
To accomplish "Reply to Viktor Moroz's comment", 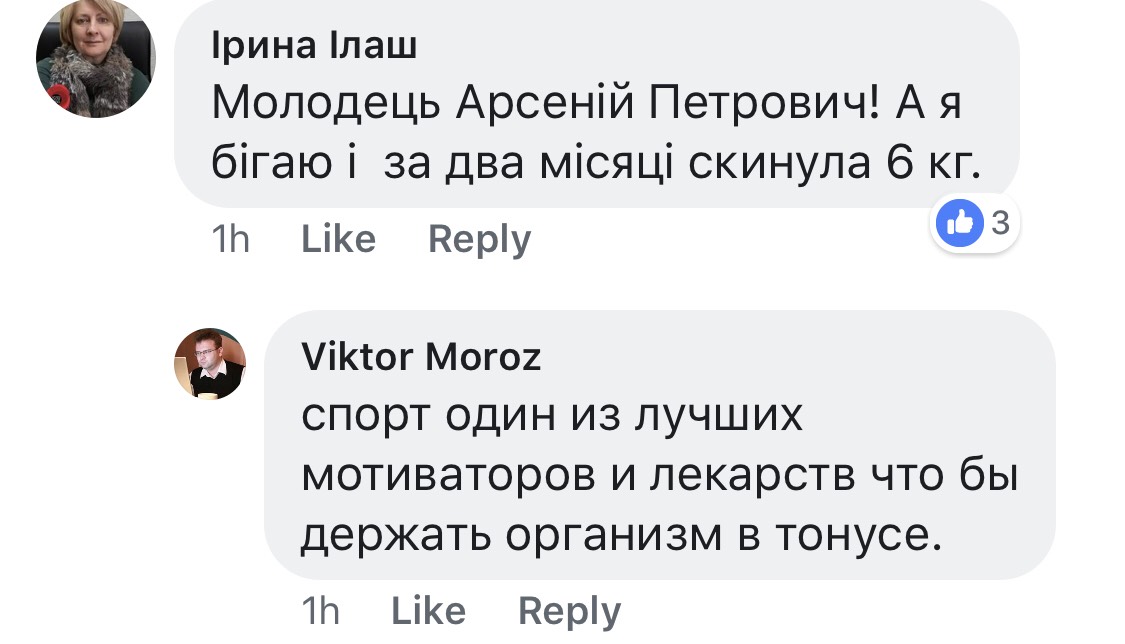I will [569, 611].
